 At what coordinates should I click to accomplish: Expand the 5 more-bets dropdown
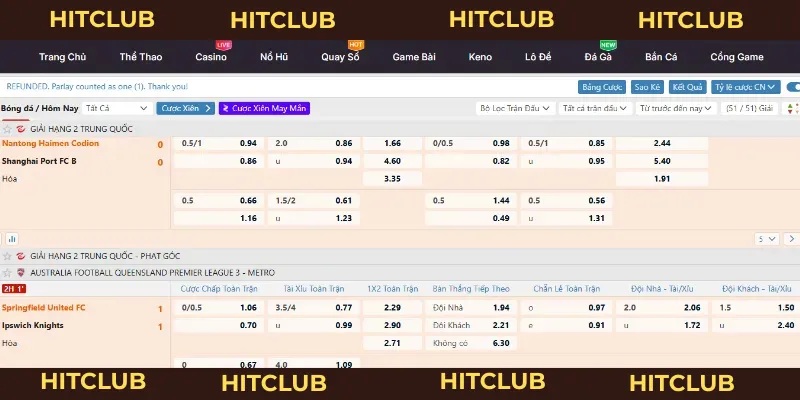[x=767, y=239]
